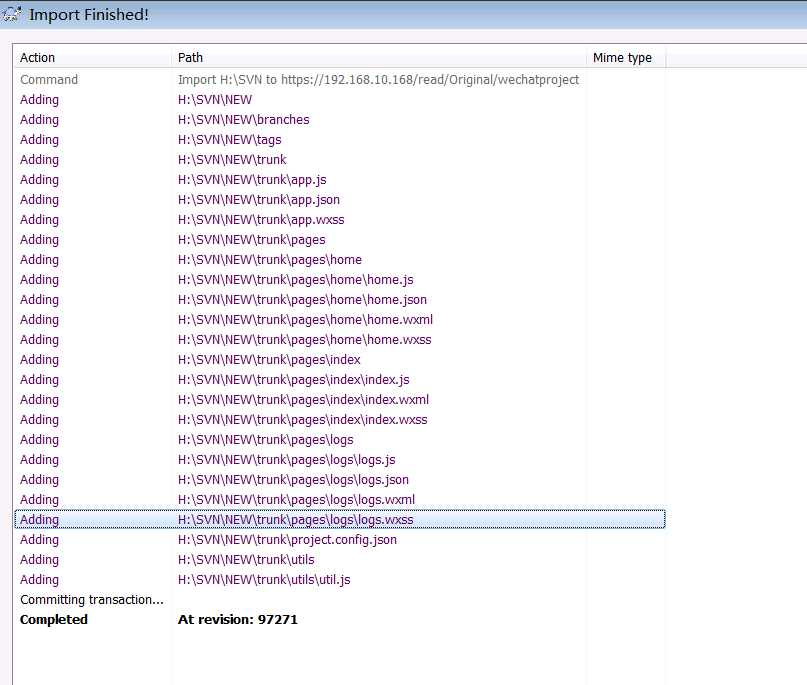807x685 pixels.
Task: Select the row with path ending in NEW\trunk
Action: point(340,160)
